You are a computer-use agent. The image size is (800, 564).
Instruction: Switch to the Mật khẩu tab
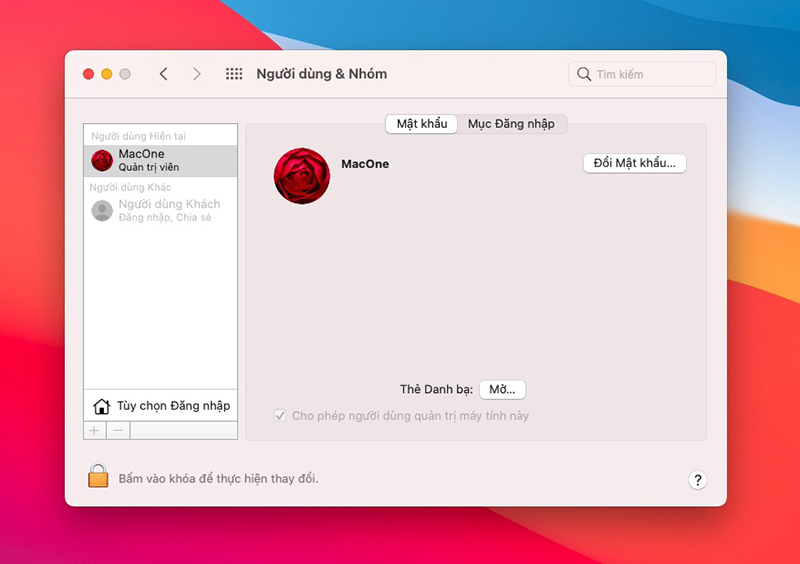click(x=421, y=124)
